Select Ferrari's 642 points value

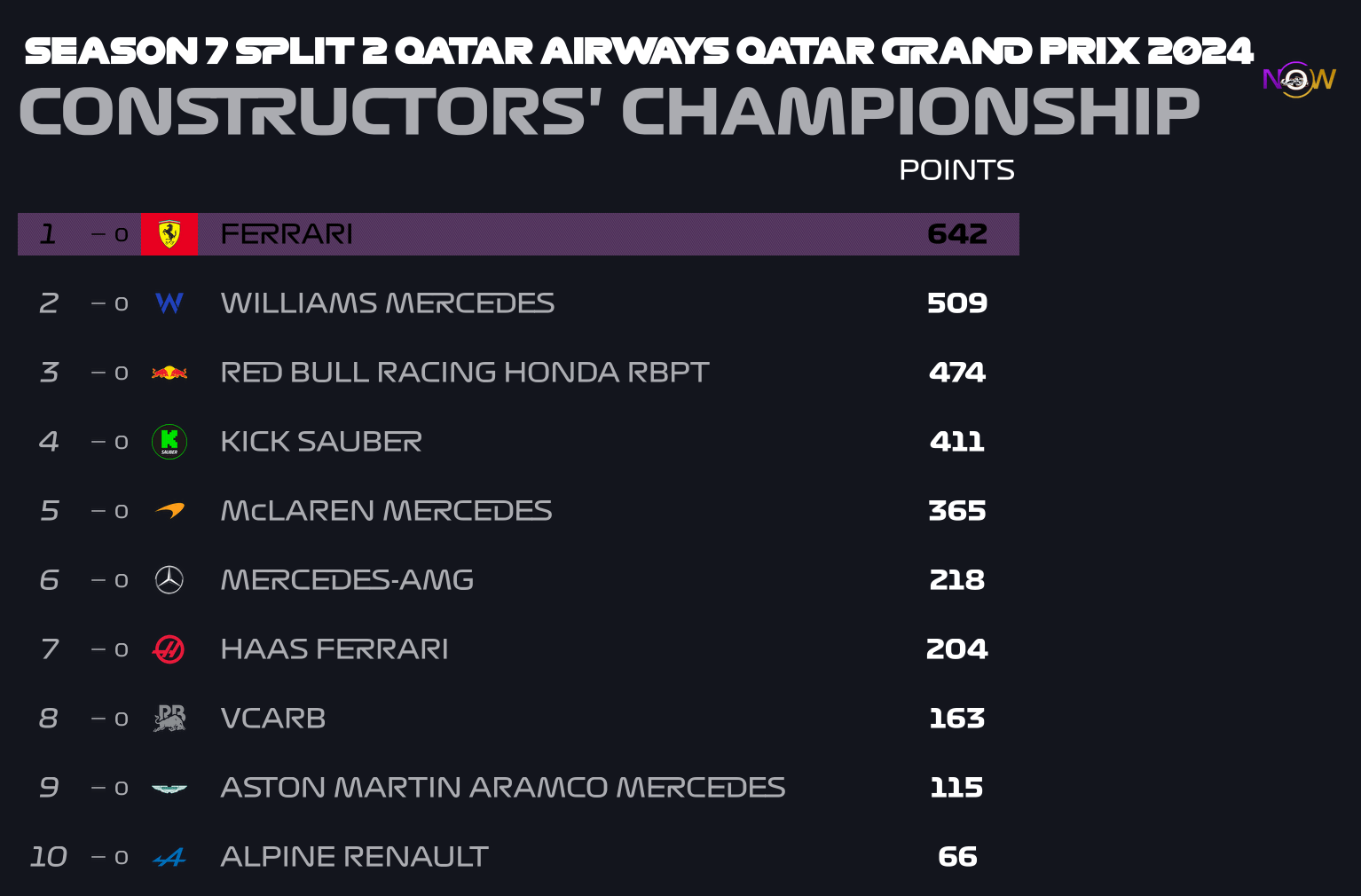point(957,234)
